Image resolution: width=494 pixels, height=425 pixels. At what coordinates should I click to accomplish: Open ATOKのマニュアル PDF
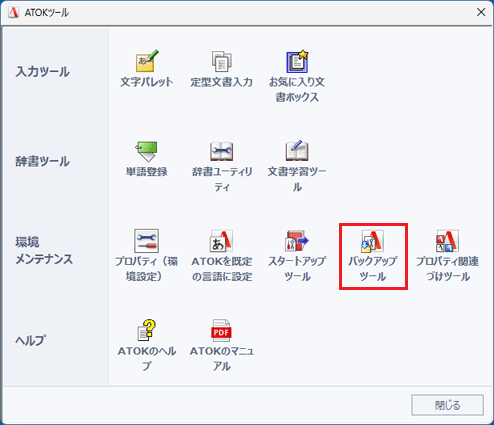(222, 345)
